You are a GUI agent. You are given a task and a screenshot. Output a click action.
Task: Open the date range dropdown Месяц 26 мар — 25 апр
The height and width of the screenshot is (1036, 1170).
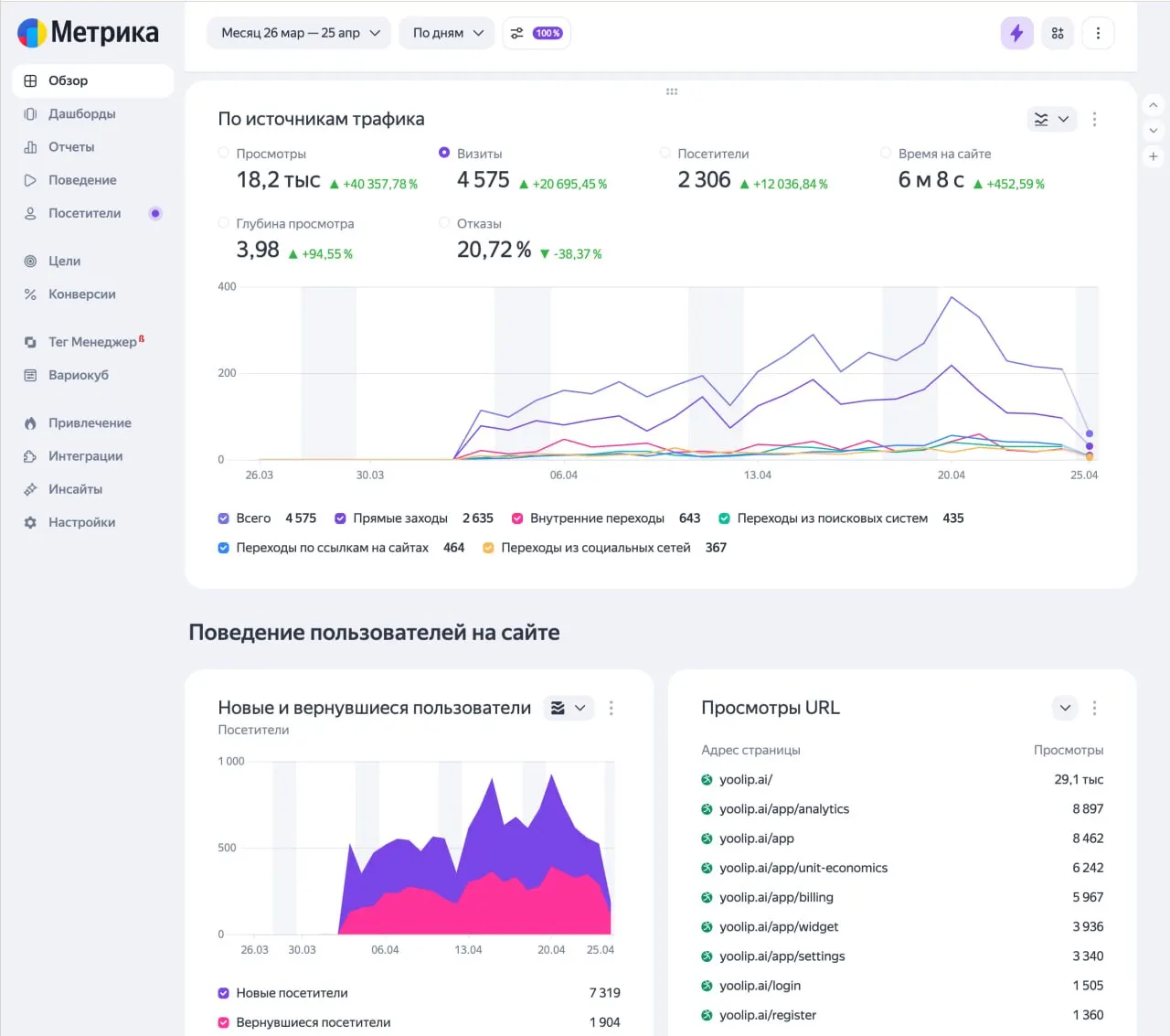pyautogui.click(x=300, y=33)
